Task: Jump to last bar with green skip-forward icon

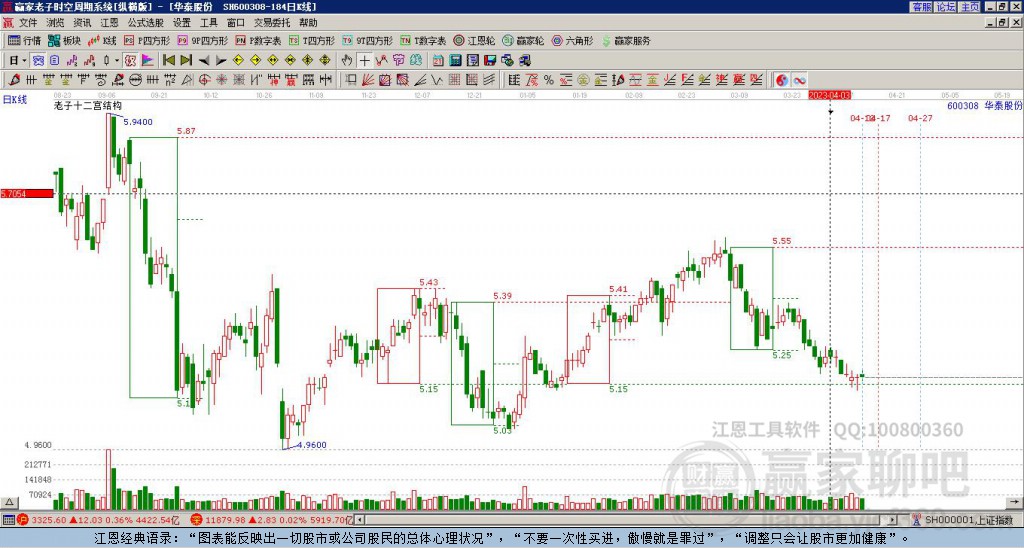Action: click(186, 61)
